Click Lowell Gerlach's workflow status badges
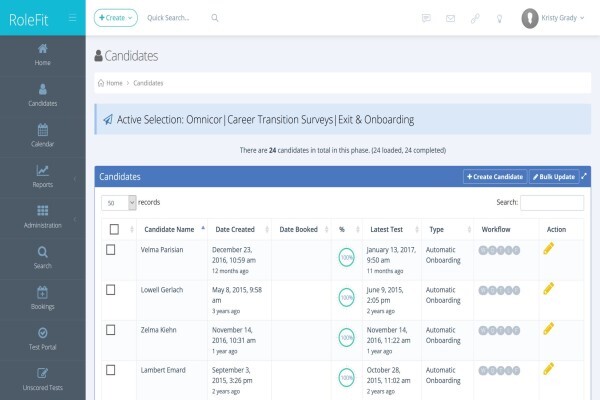The image size is (600, 400). tap(499, 291)
